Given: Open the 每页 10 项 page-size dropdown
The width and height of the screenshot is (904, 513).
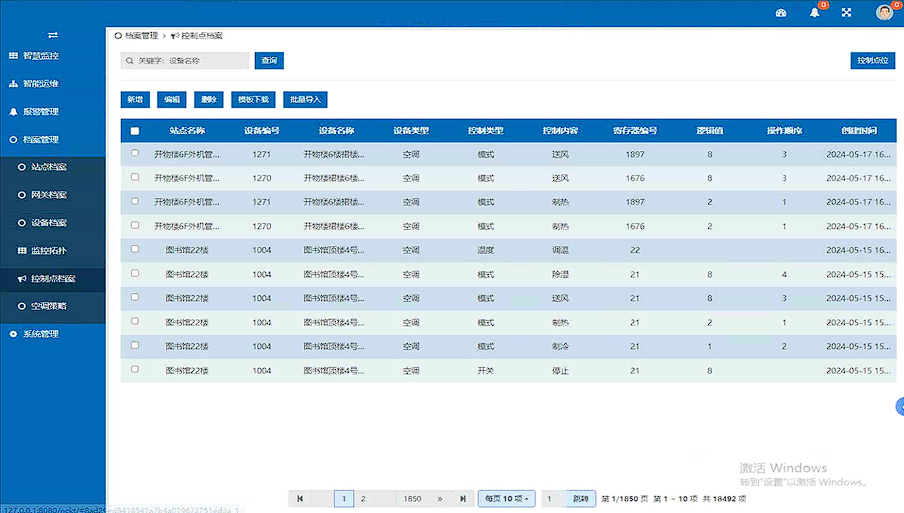Looking at the screenshot, I should click(x=507, y=499).
